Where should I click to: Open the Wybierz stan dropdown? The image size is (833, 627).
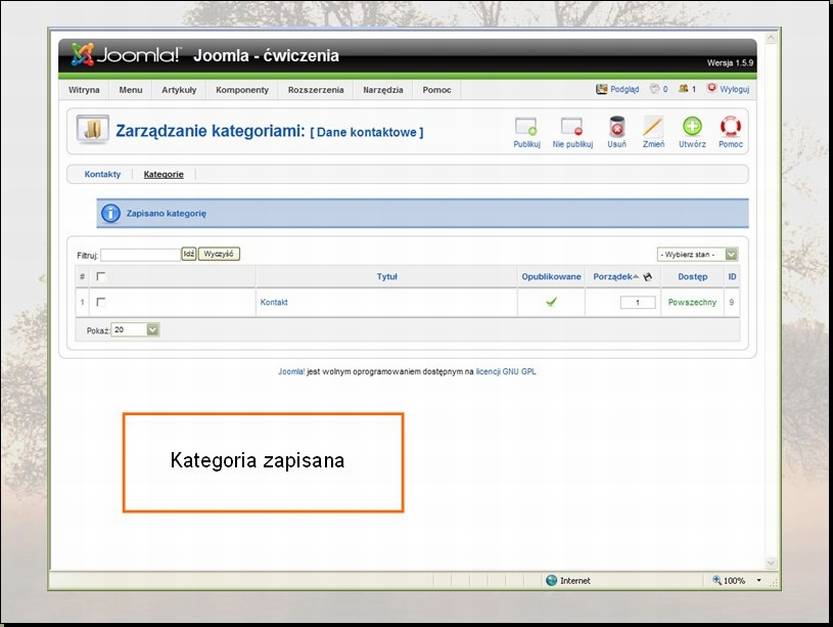click(x=698, y=255)
